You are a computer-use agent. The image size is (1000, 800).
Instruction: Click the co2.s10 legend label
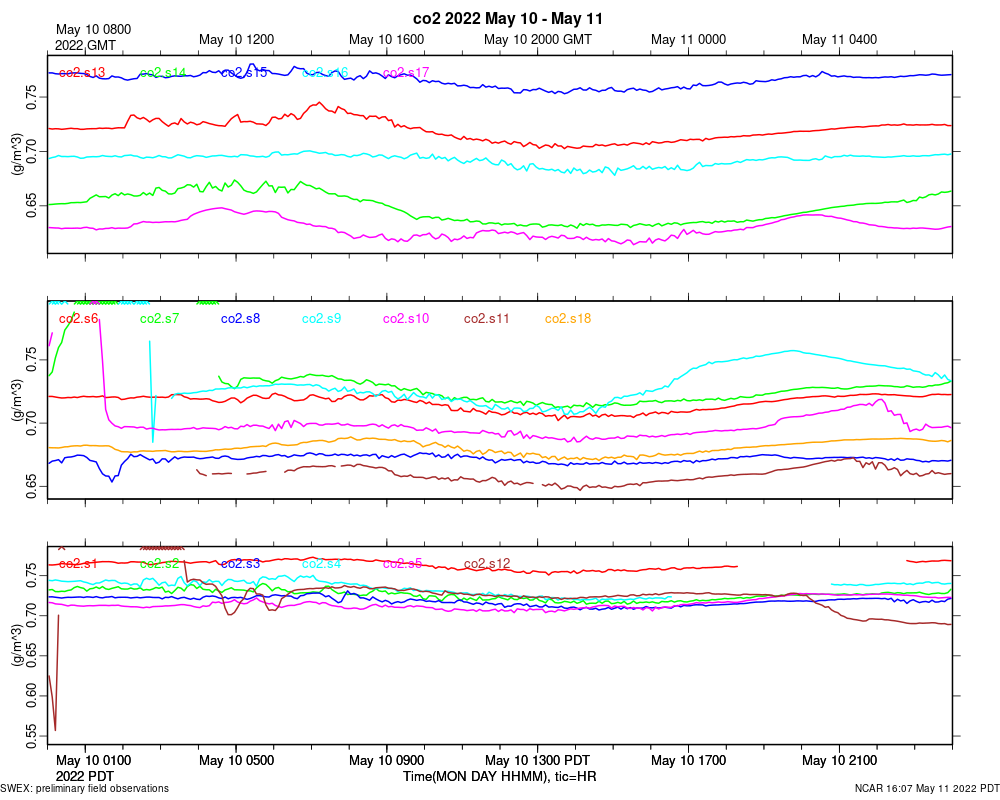(x=406, y=318)
